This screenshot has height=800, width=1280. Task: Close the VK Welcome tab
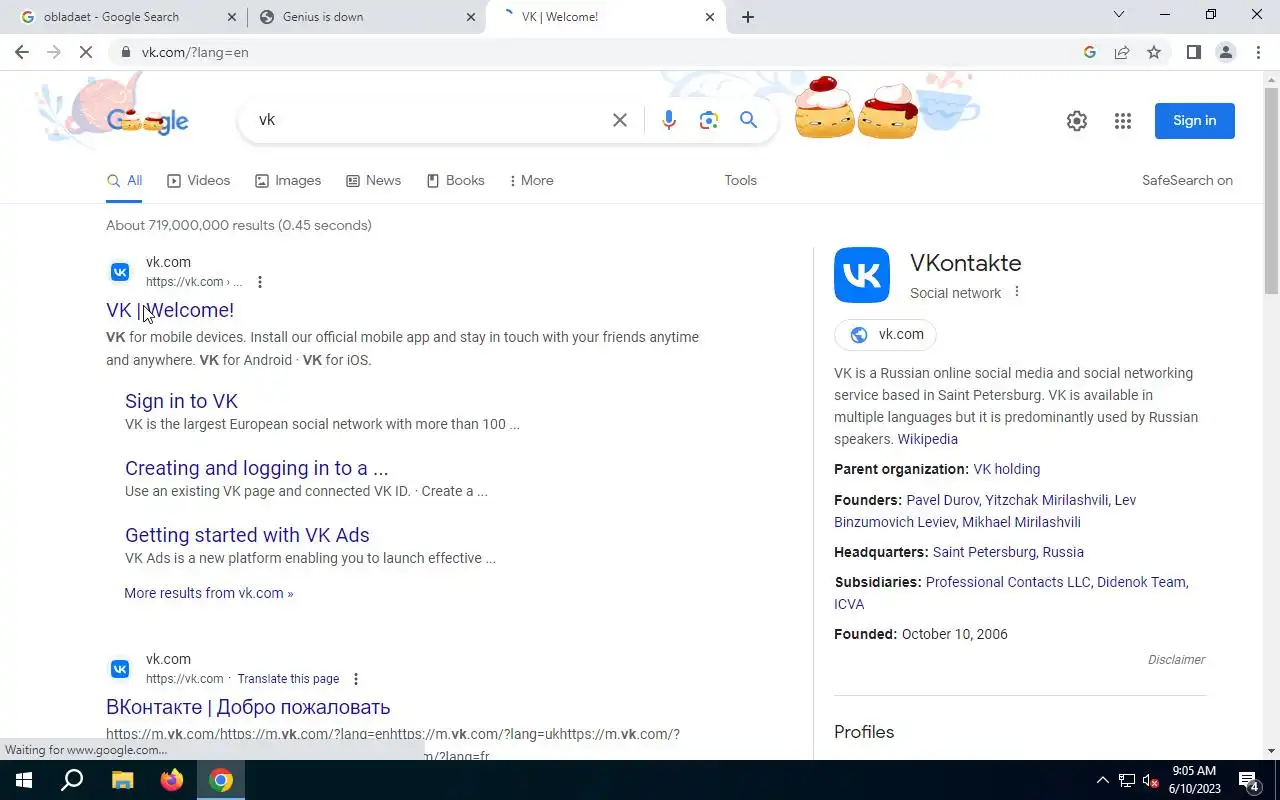coord(710,17)
